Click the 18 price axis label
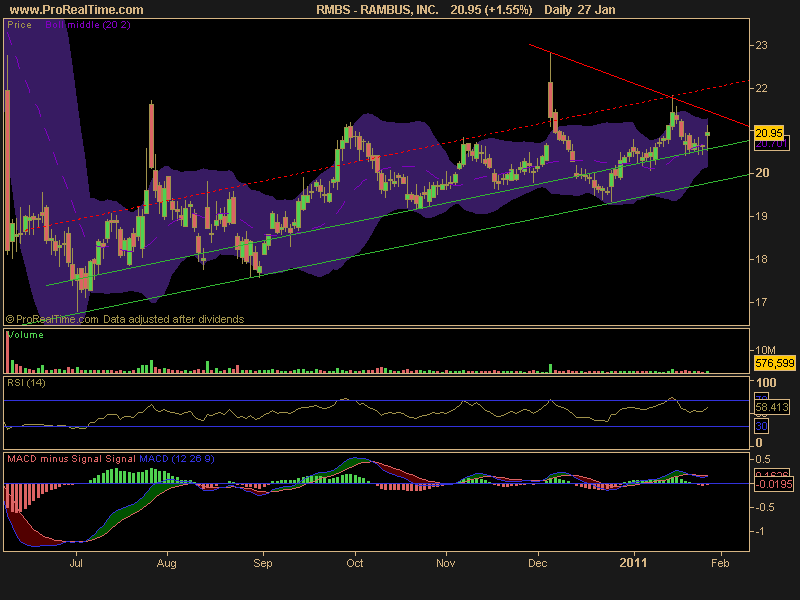The height and width of the screenshot is (600, 800). click(761, 259)
